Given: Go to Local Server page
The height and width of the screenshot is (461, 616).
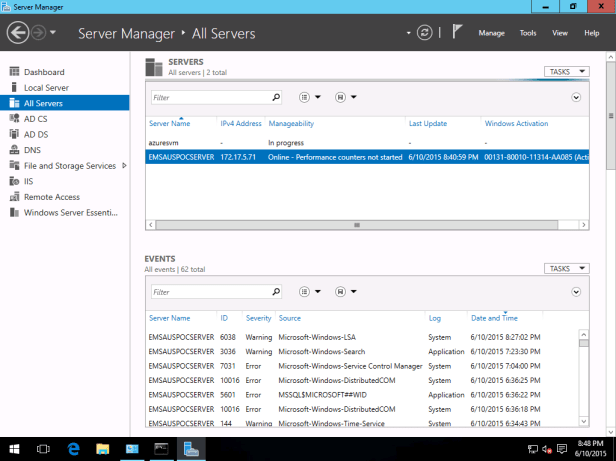Looking at the screenshot, I should pos(46,87).
